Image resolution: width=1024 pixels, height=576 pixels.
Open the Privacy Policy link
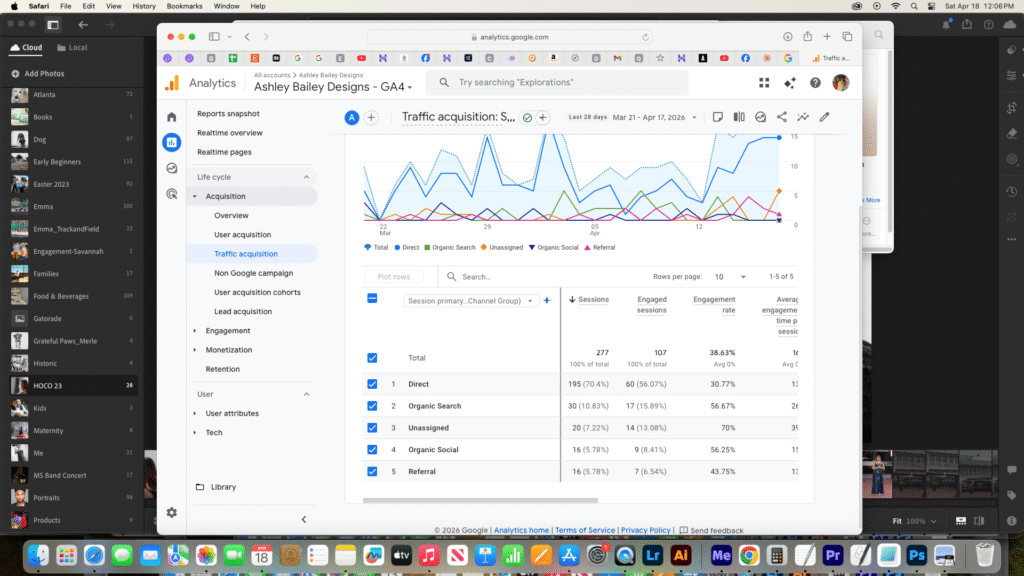pyautogui.click(x=645, y=530)
